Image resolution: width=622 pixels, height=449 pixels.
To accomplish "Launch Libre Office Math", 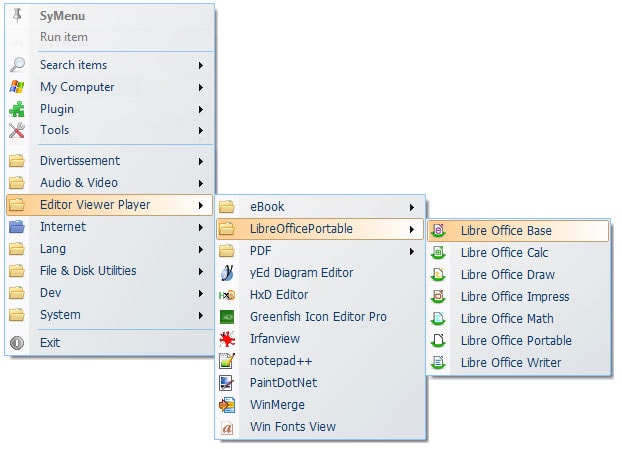I will click(518, 319).
